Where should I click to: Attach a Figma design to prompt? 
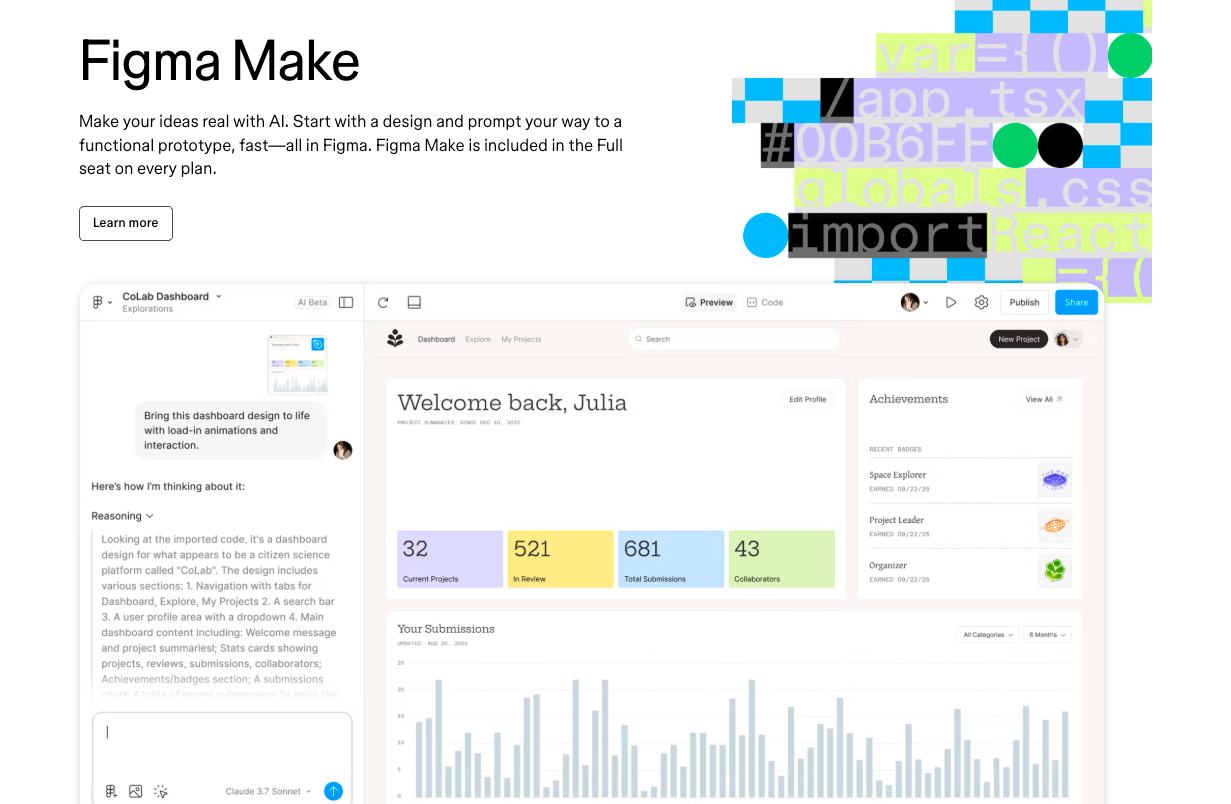(x=111, y=791)
